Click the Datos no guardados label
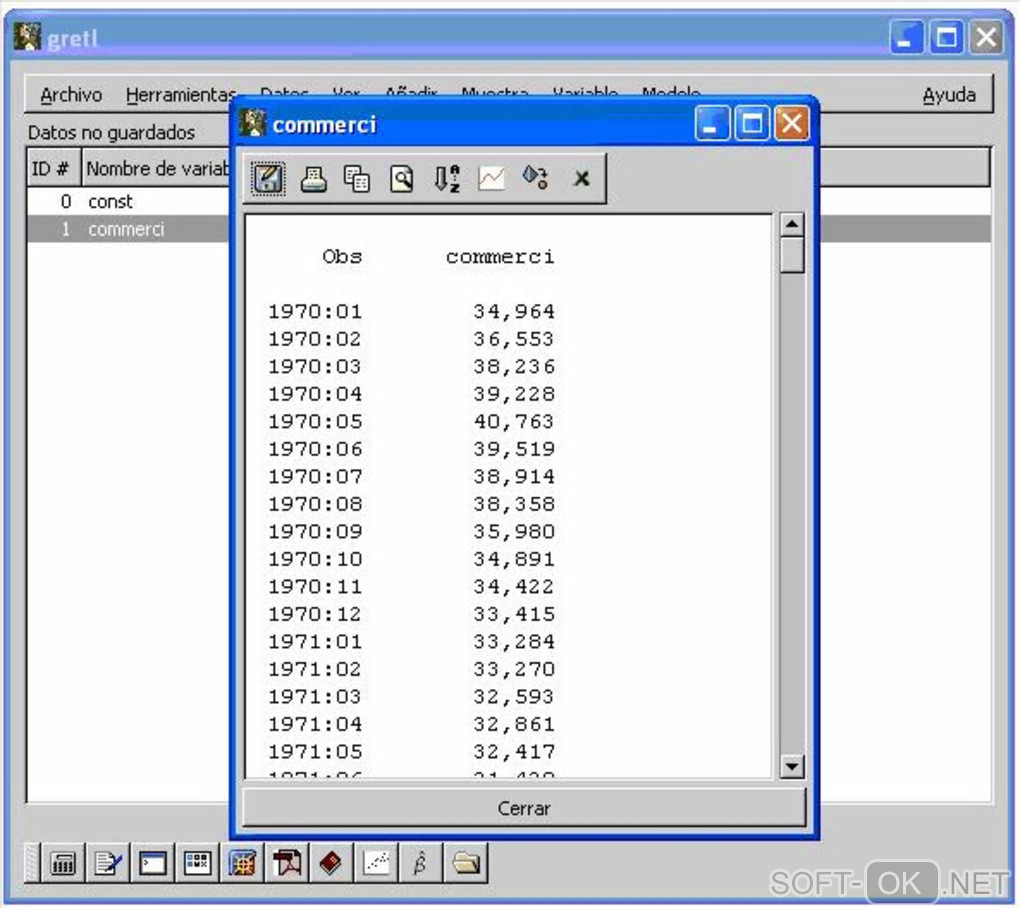Image resolution: width=1020 pixels, height=908 pixels. coord(111,133)
